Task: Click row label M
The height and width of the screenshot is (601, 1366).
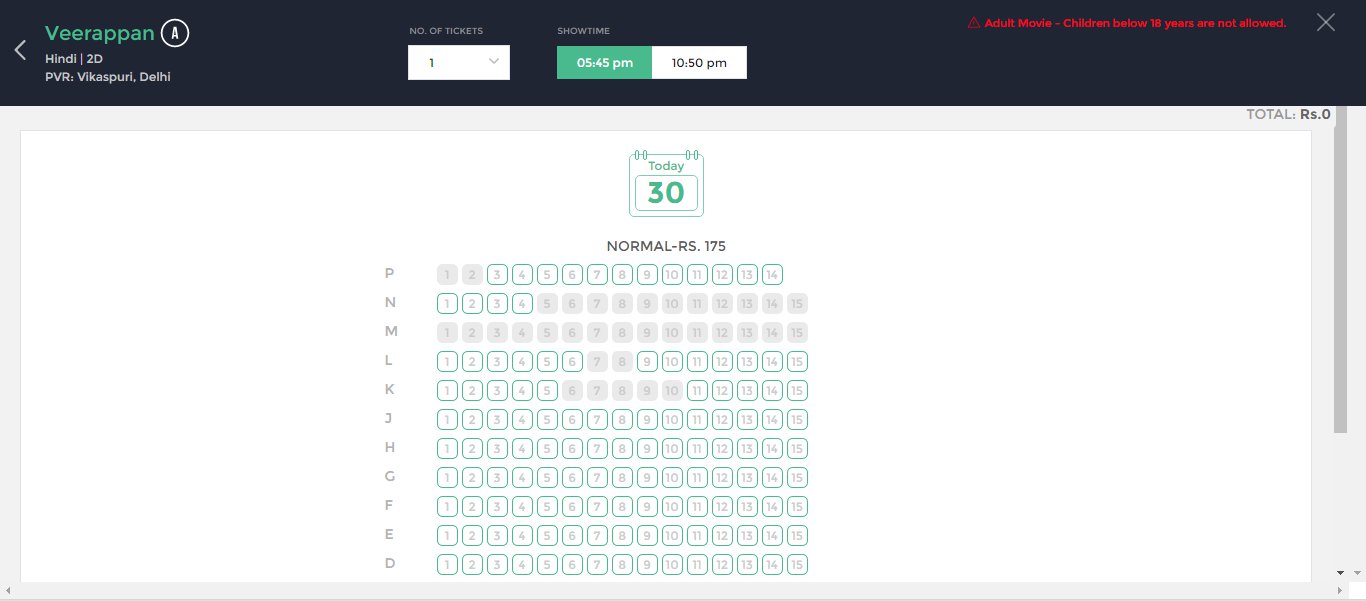Action: [391, 331]
